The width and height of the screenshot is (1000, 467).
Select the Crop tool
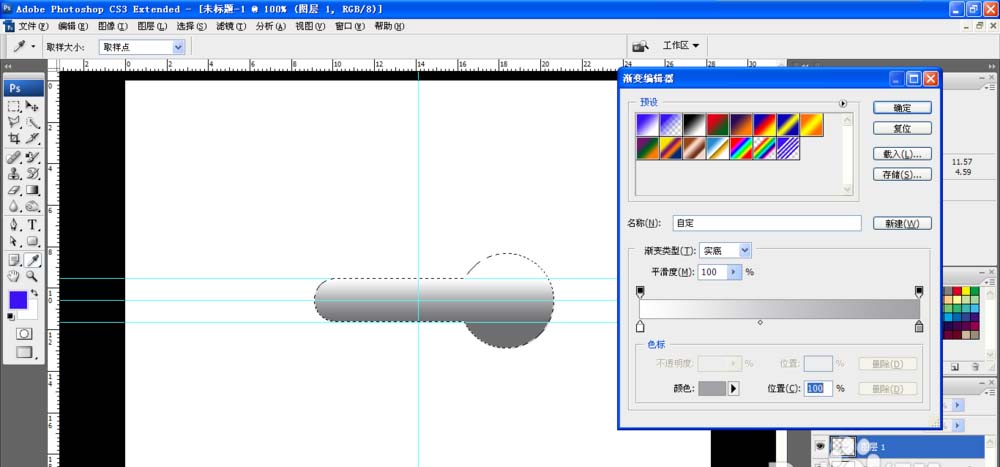tap(14, 139)
